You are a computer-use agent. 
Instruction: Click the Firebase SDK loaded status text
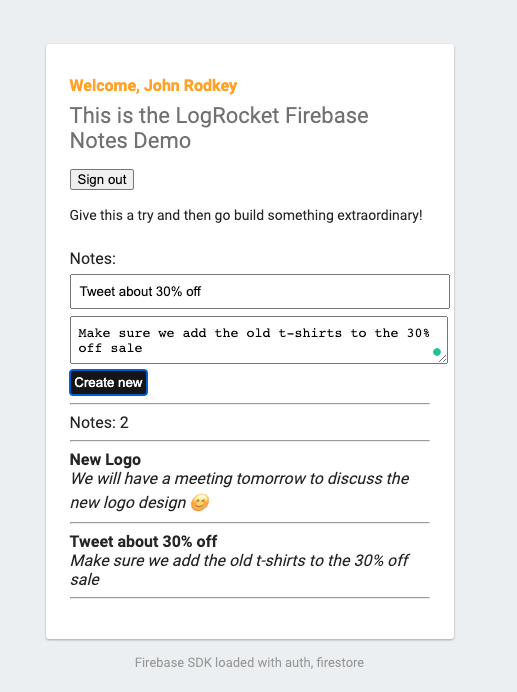(249, 662)
